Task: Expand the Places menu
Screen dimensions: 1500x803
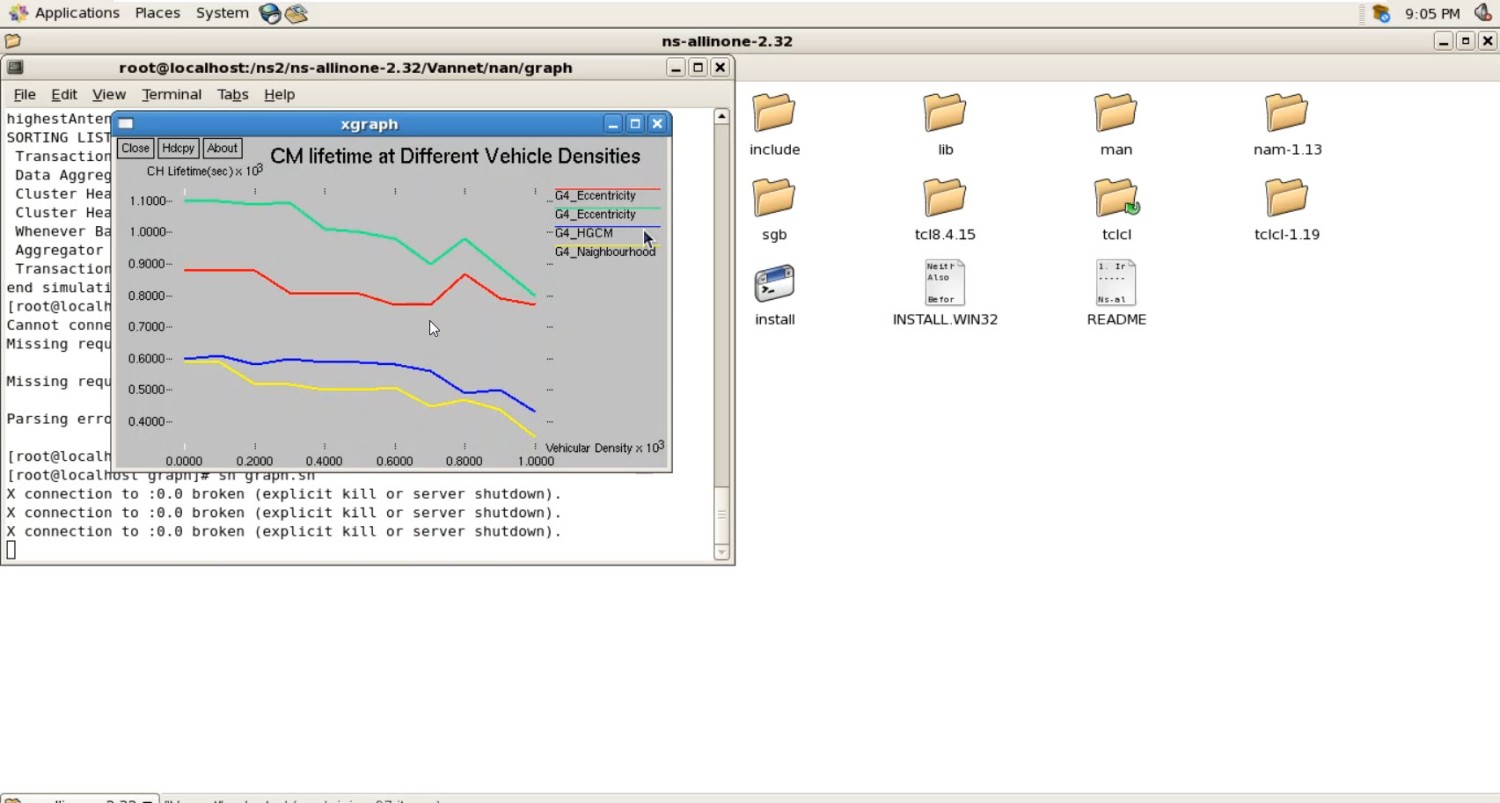Action: [157, 13]
